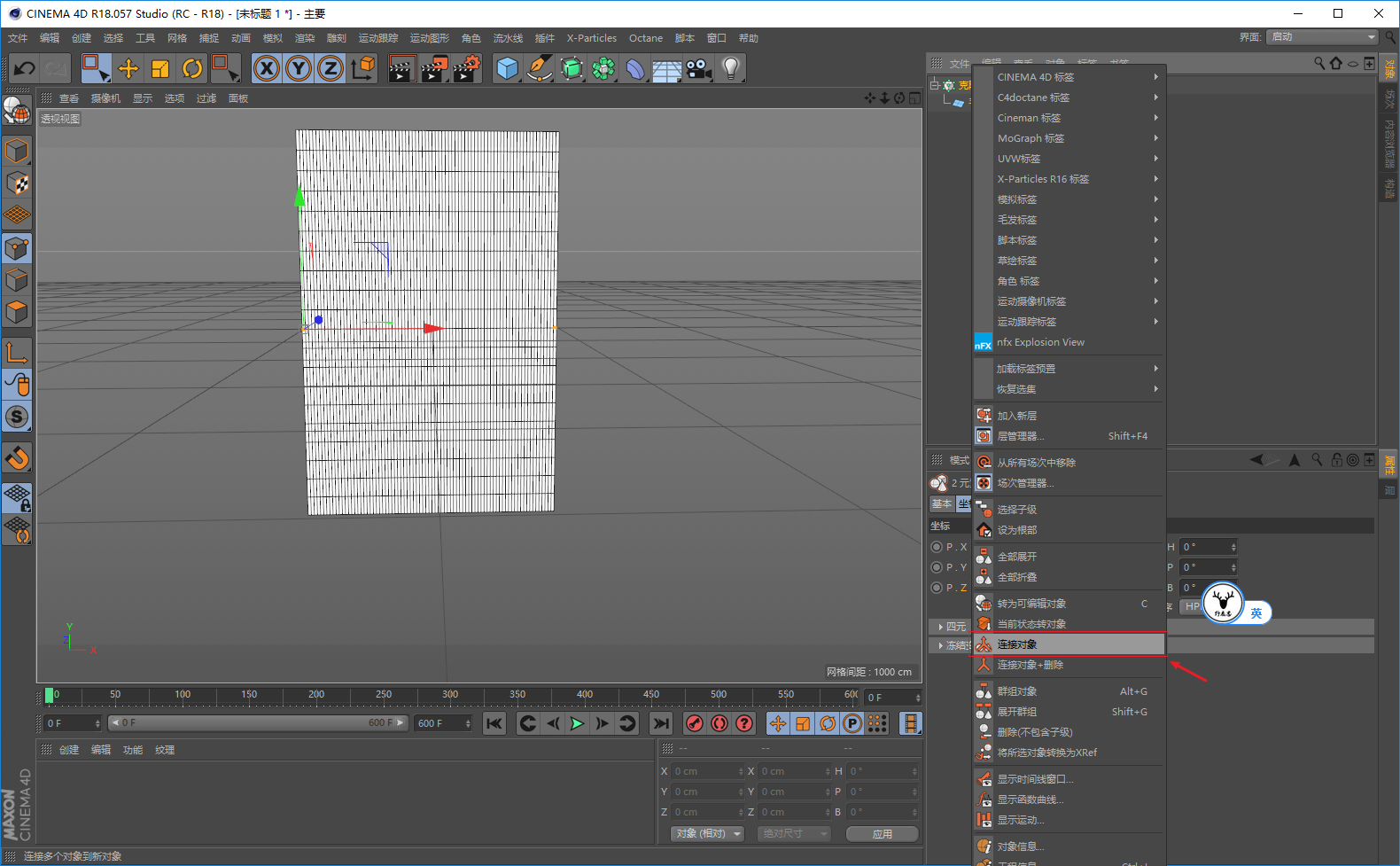This screenshot has width=1400, height=866.
Task: Click X position 0 cm field
Action: (x=707, y=771)
